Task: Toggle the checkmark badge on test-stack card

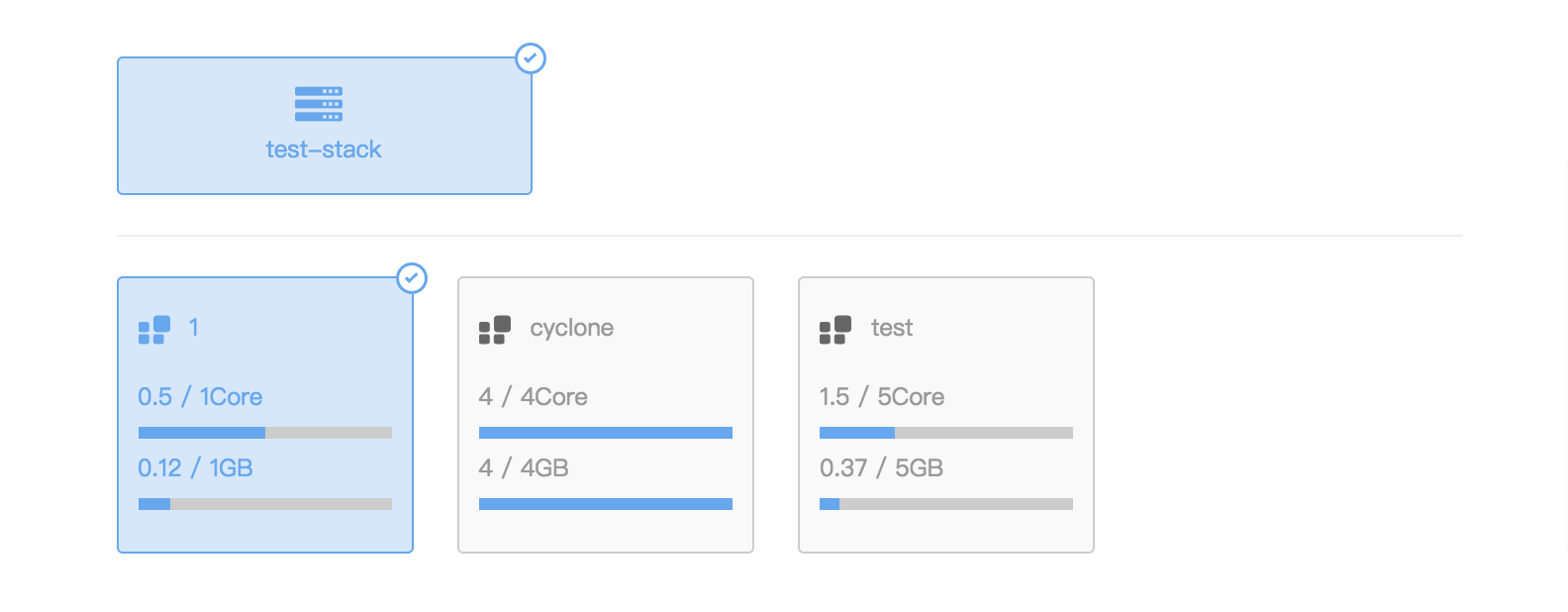Action: tap(531, 58)
